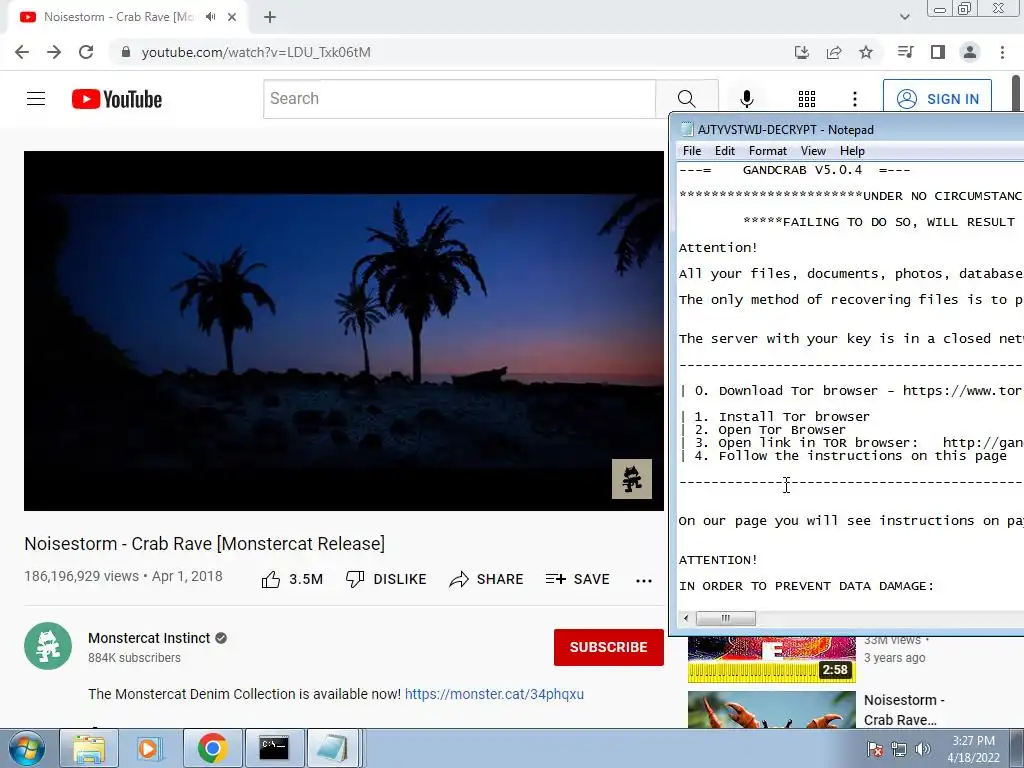Open the Noisestorm - Crab Rave suggested title
1024x768 pixels.
[x=904, y=710]
